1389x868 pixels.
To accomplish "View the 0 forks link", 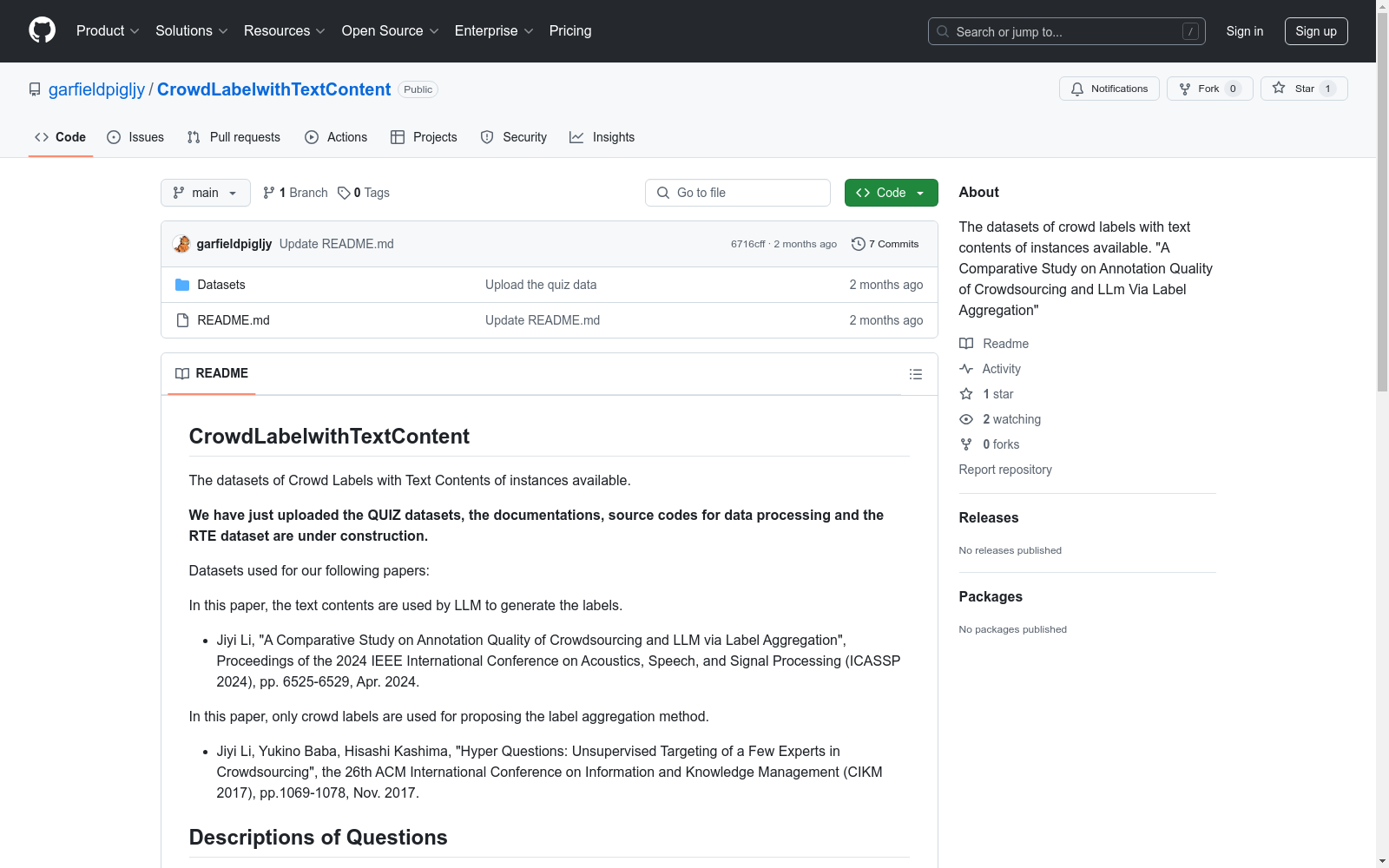I will (990, 444).
